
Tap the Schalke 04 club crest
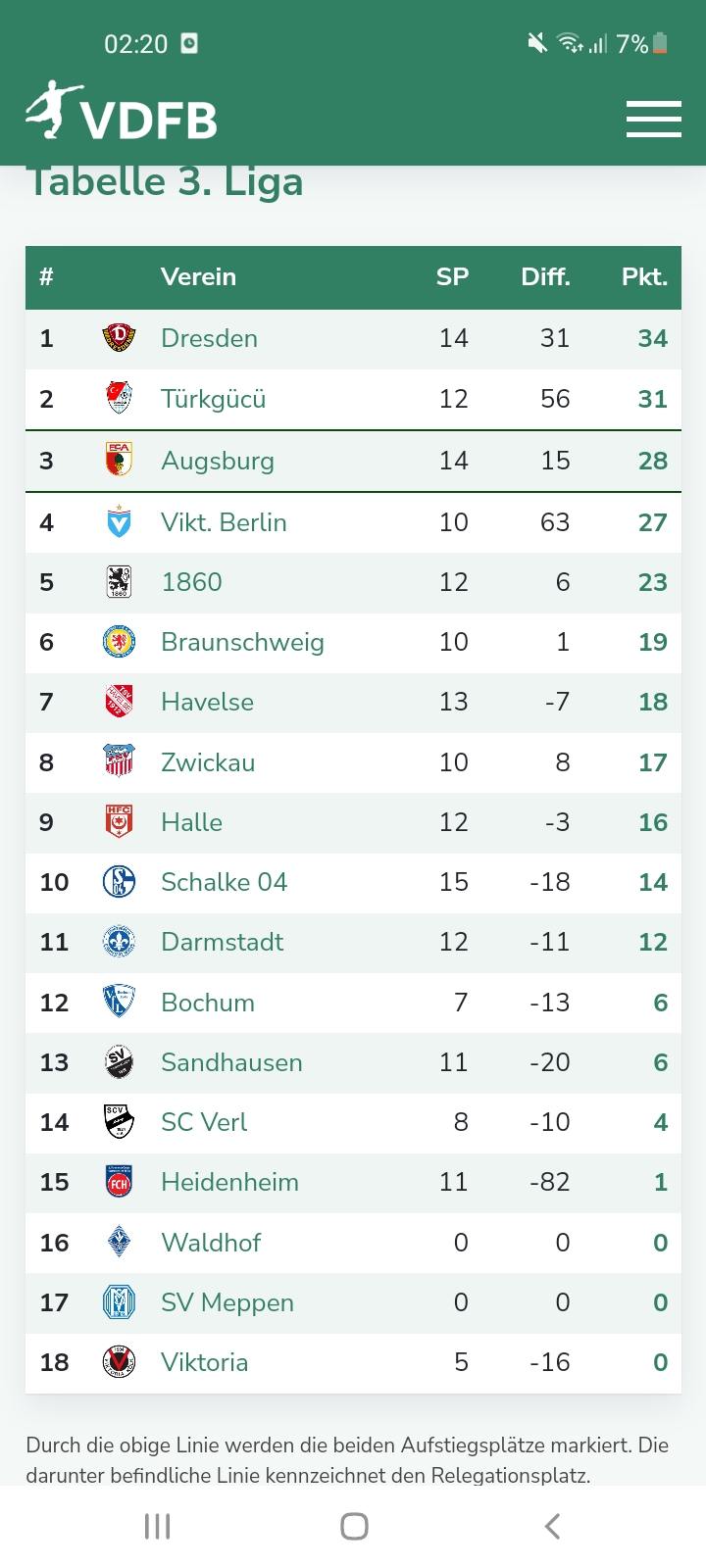119,882
